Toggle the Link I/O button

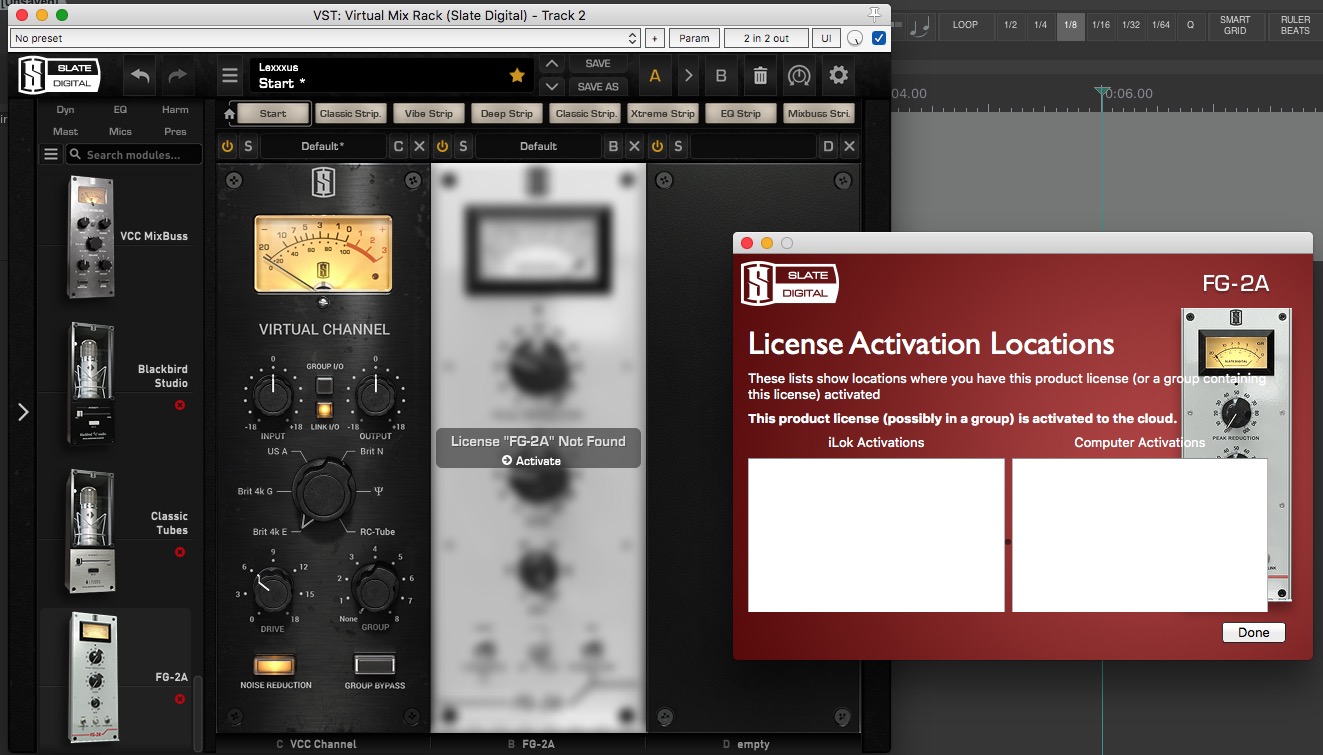pos(324,410)
